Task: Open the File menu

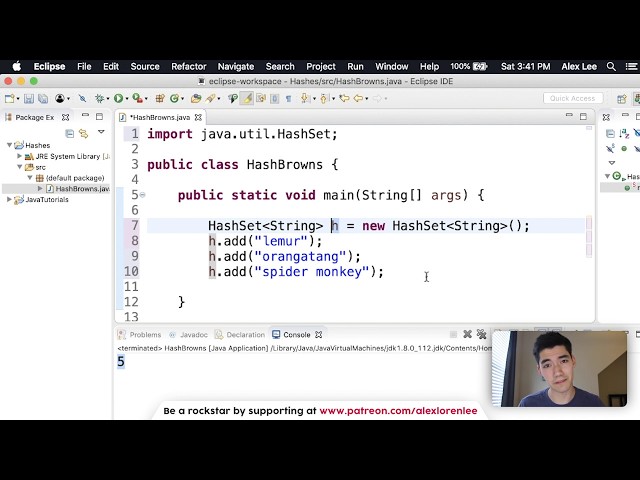Action: coord(84,66)
